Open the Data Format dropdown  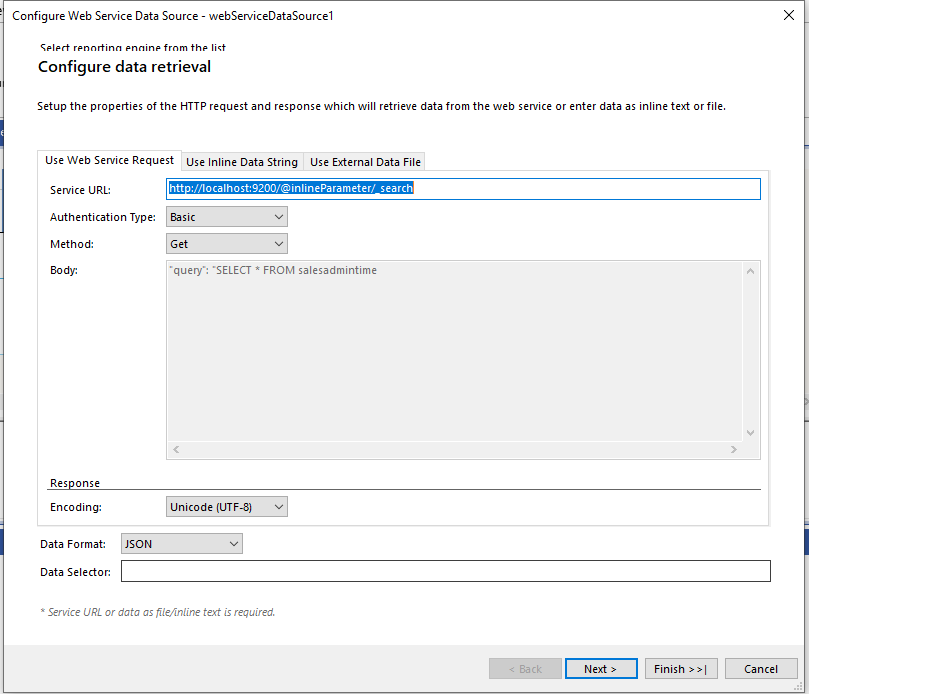(182, 544)
